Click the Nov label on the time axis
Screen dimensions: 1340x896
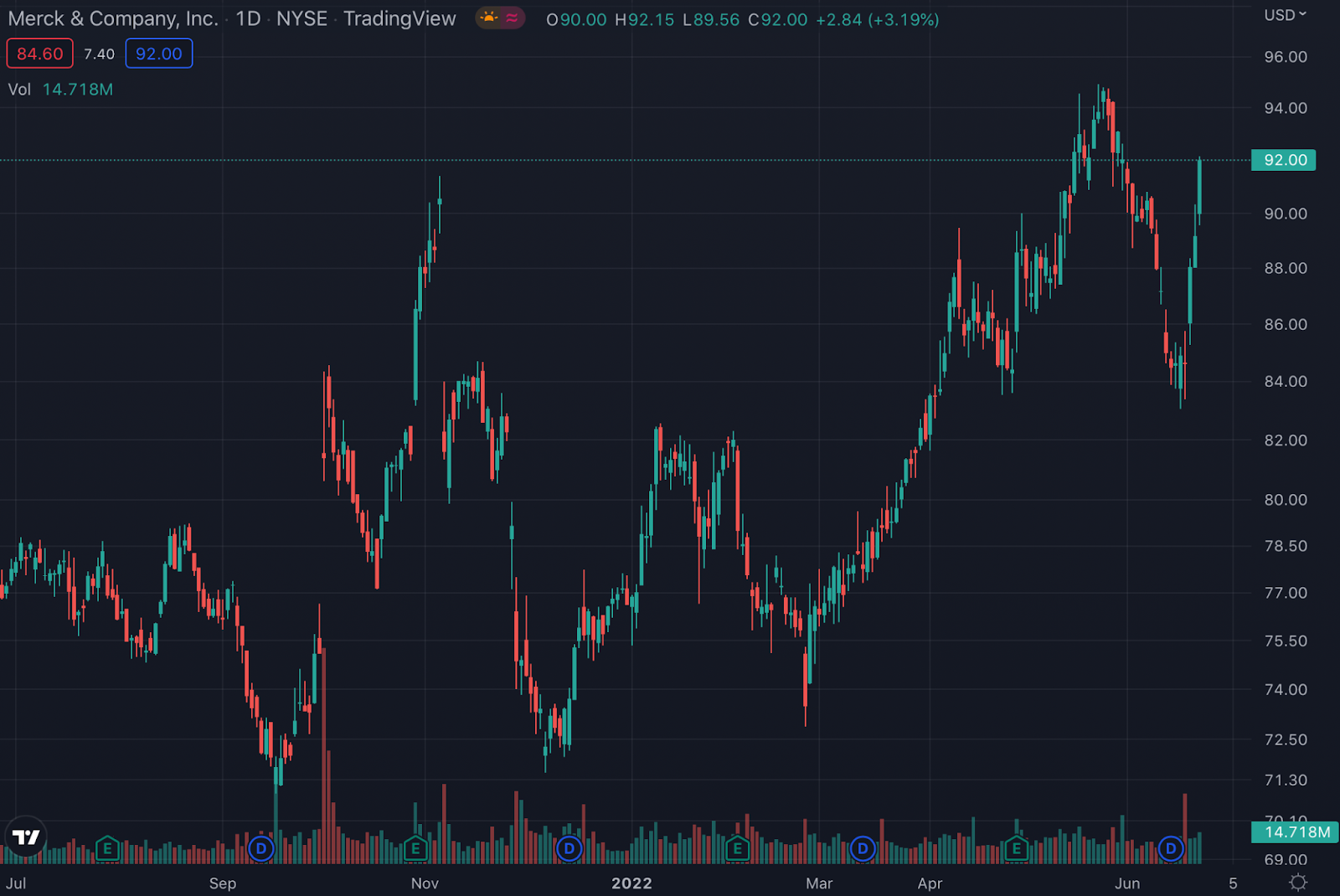[x=425, y=883]
